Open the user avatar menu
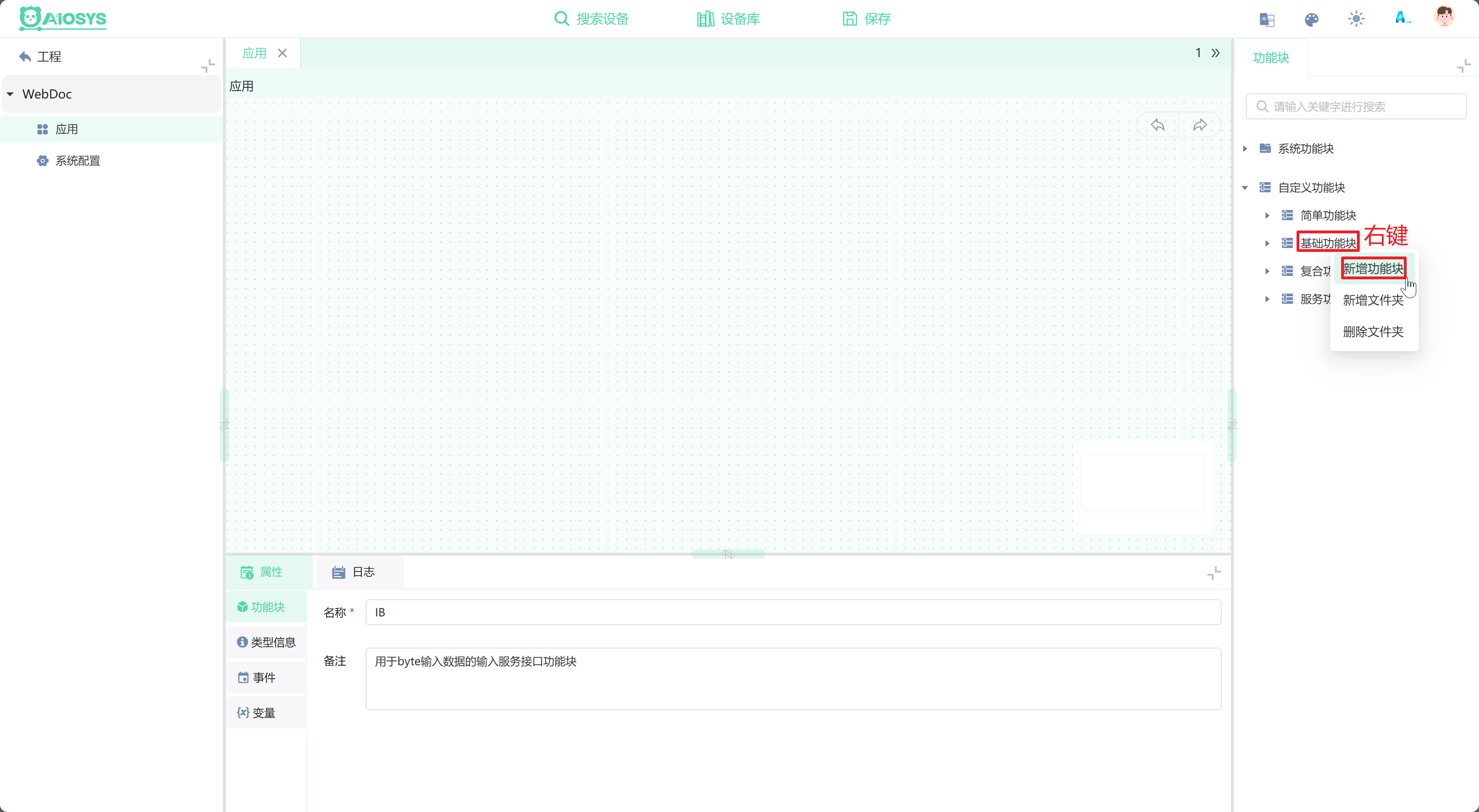 [1445, 17]
